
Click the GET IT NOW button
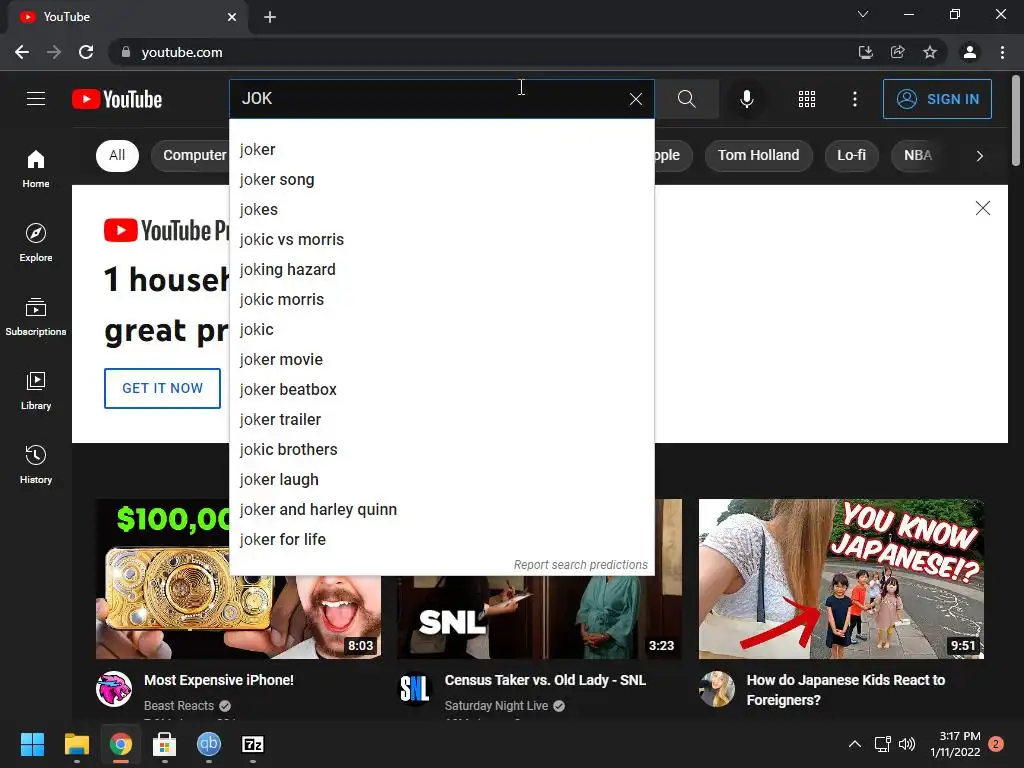(163, 388)
